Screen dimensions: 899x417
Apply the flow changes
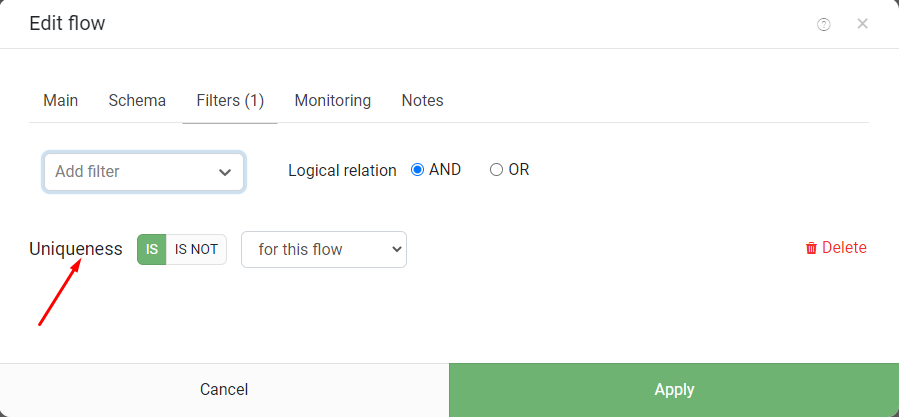coord(674,390)
